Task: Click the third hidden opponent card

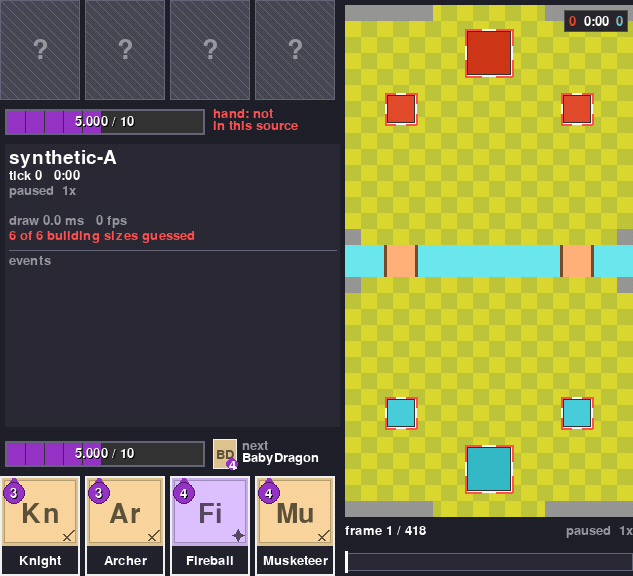Action: (x=210, y=50)
